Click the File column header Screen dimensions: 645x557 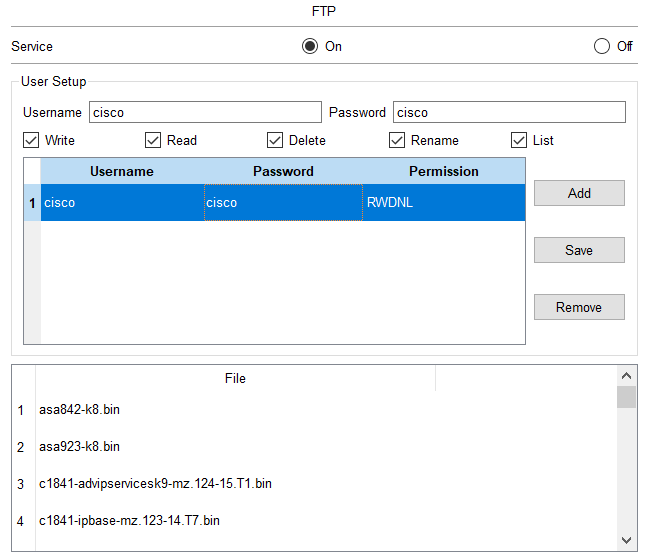[x=235, y=378]
